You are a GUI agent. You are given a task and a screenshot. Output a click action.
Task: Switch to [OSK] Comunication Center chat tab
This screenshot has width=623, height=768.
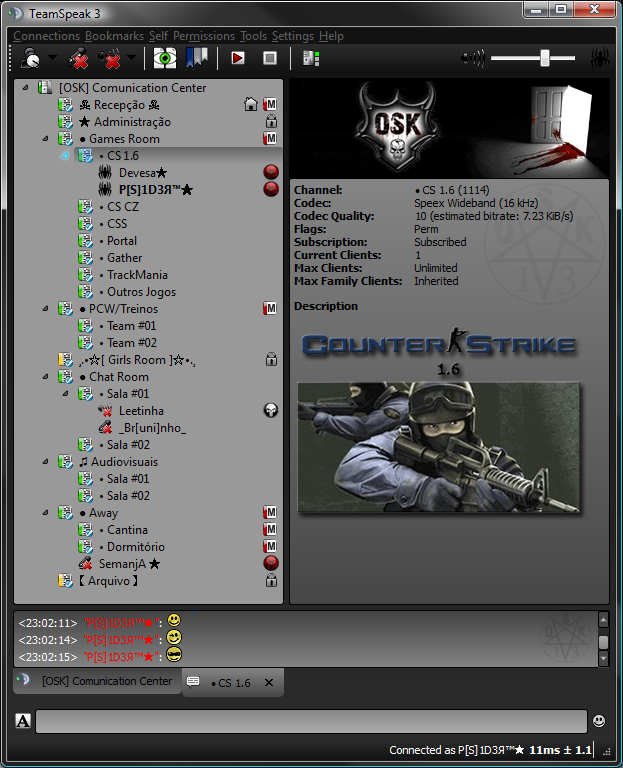point(97,681)
